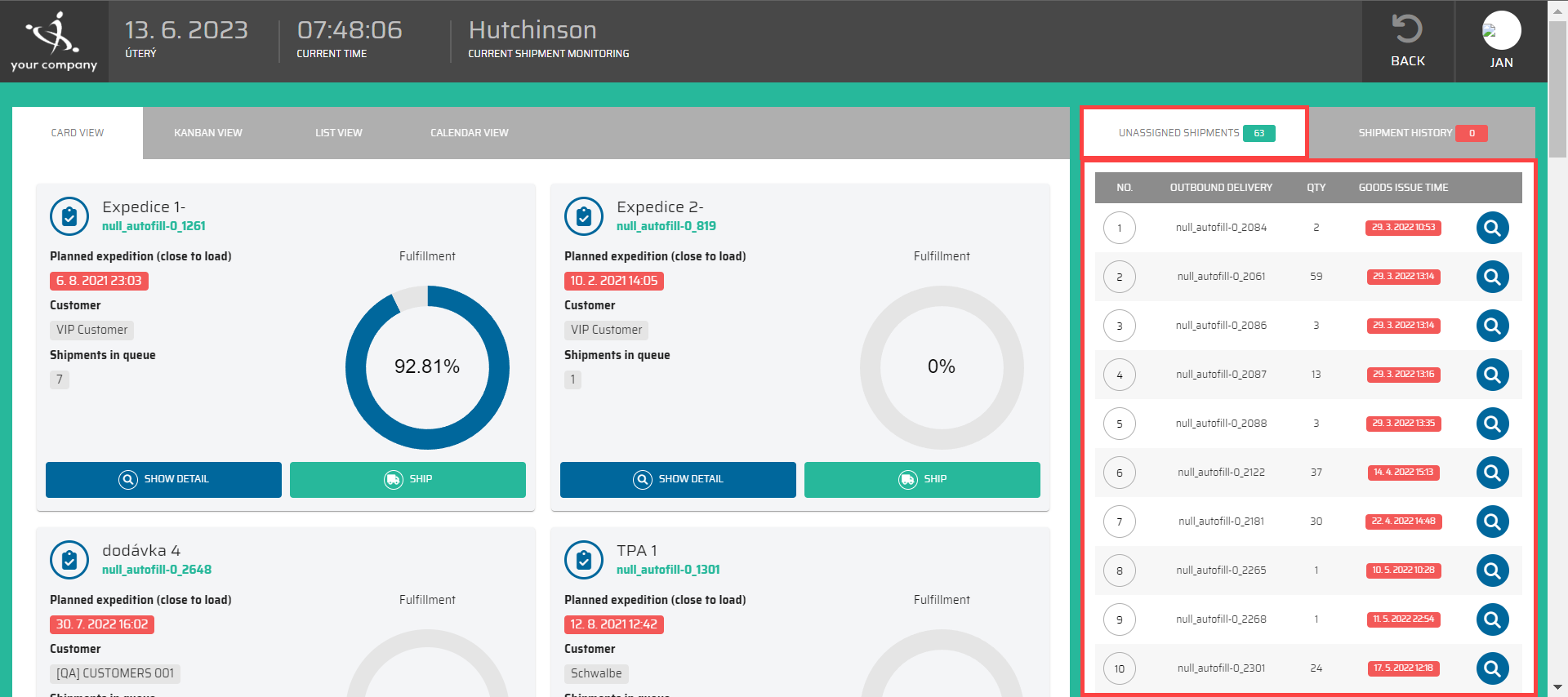Viewport: 1568px width, 697px height.
Task: Click clipboard icon on TPA 1 card
Action: pos(584,560)
